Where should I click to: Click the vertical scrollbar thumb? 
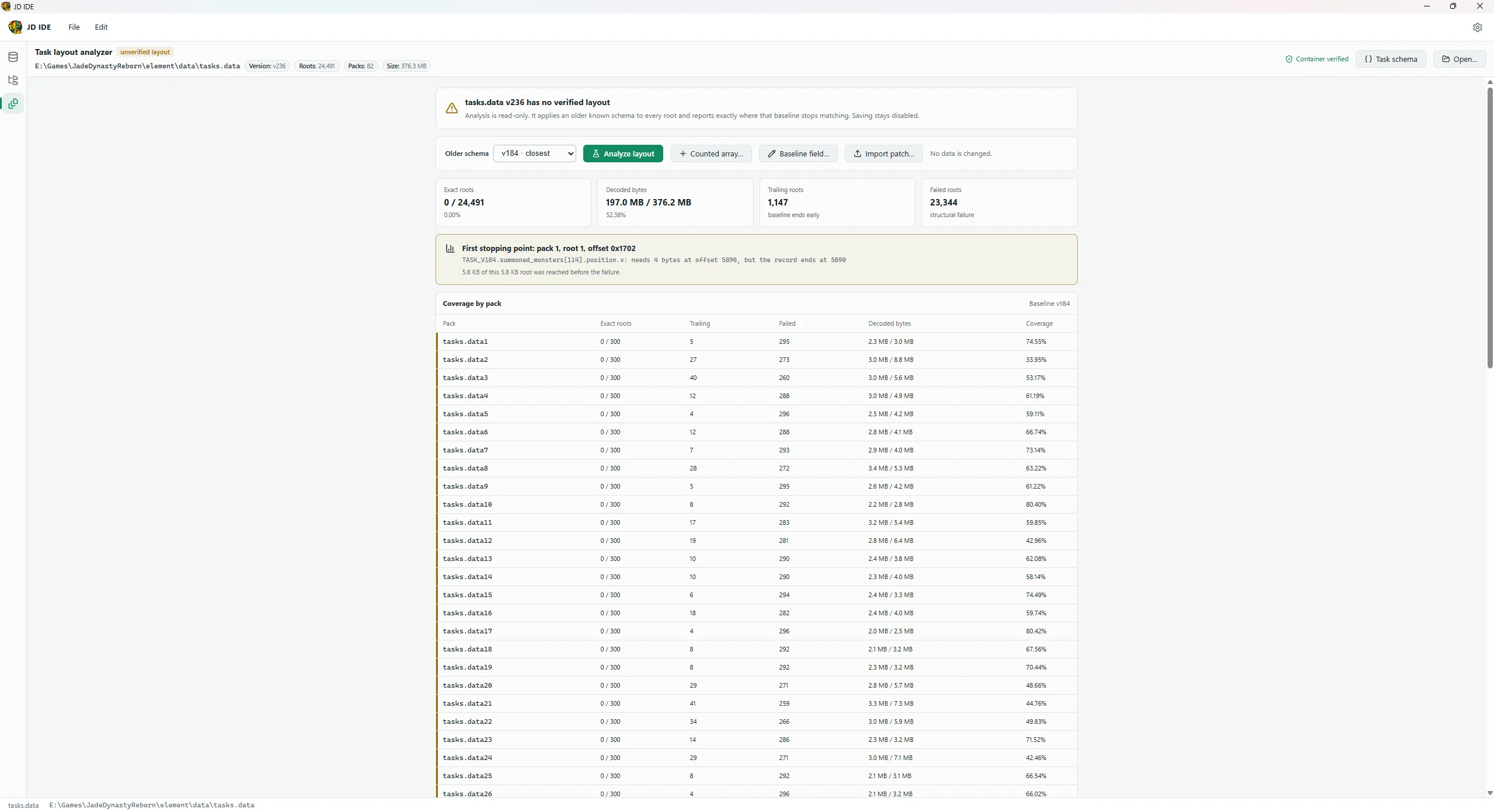pyautogui.click(x=1489, y=228)
